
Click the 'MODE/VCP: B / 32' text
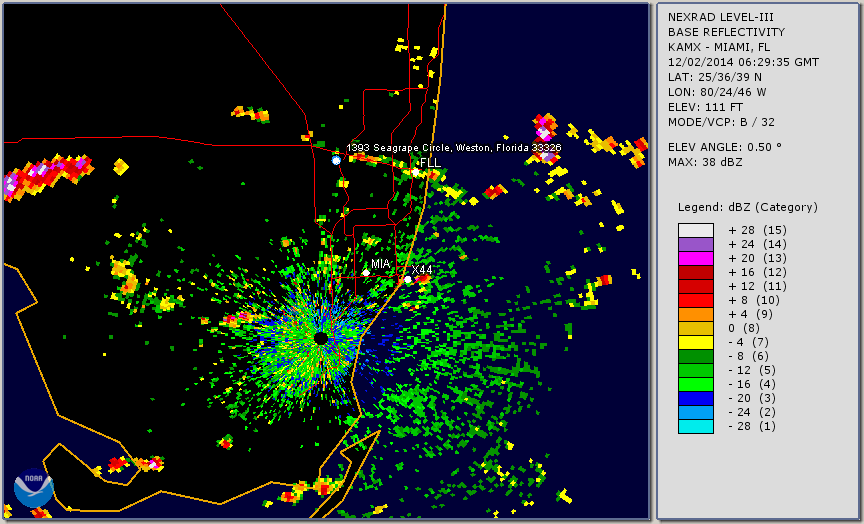pyautogui.click(x=721, y=122)
